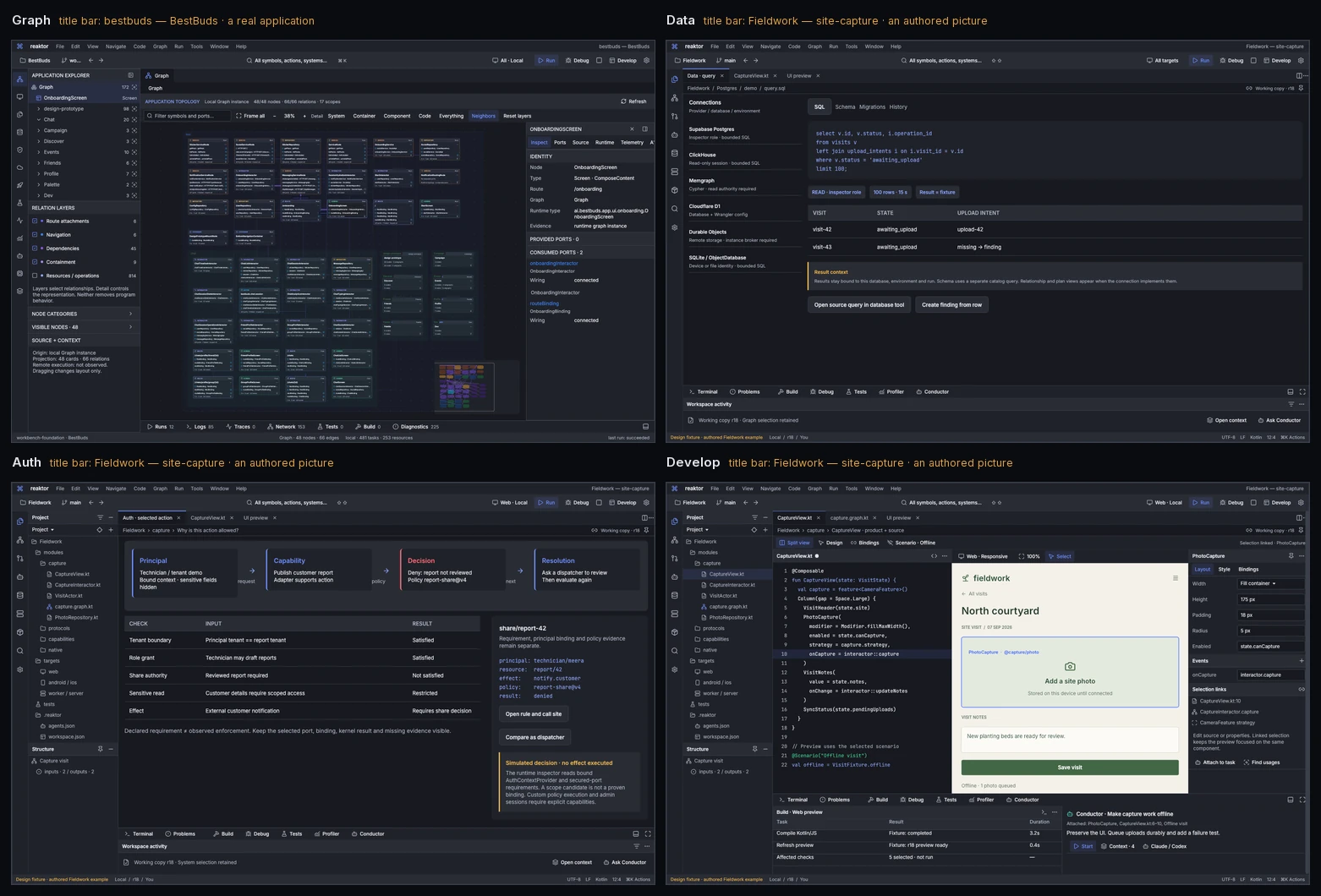Switch to the Schema tab in the Data window

[845, 107]
